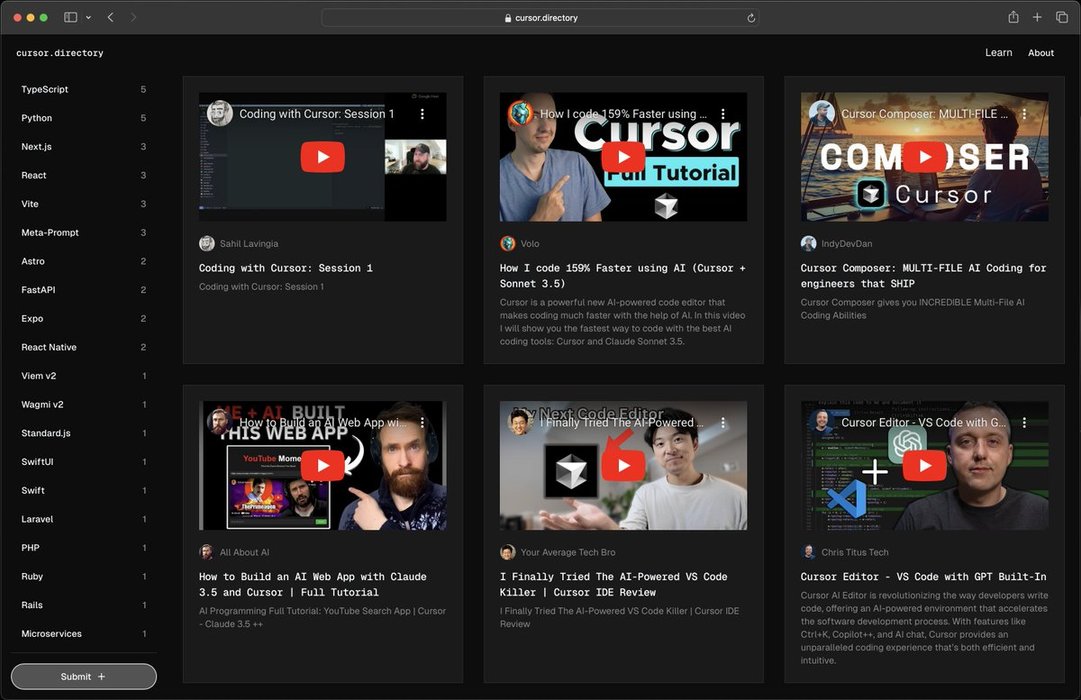
Task: Select the Rails category
Action: point(83,605)
